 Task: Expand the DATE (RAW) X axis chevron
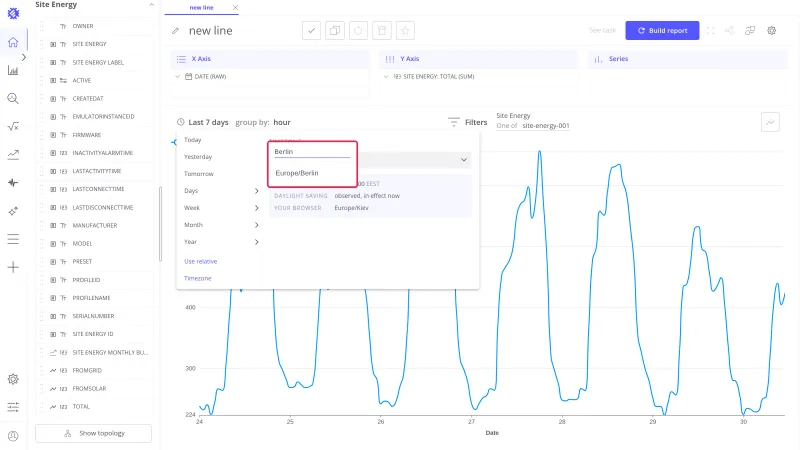coord(178,77)
